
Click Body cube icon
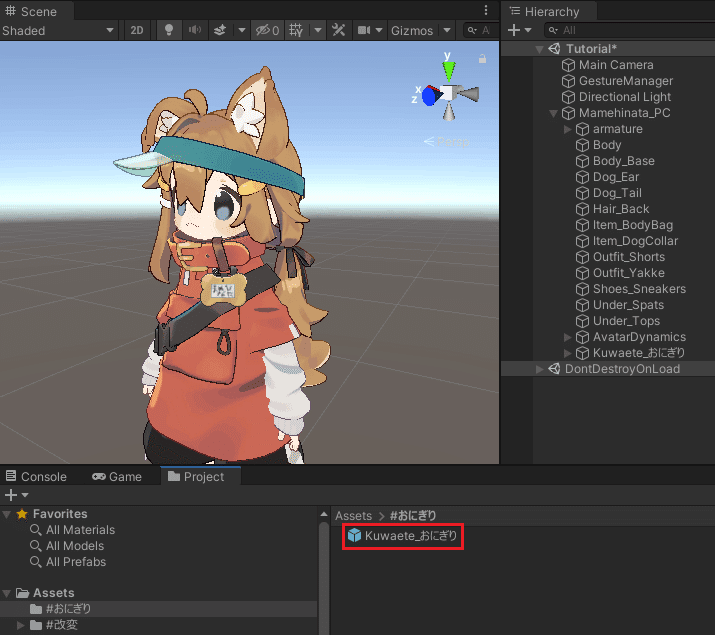click(x=582, y=145)
